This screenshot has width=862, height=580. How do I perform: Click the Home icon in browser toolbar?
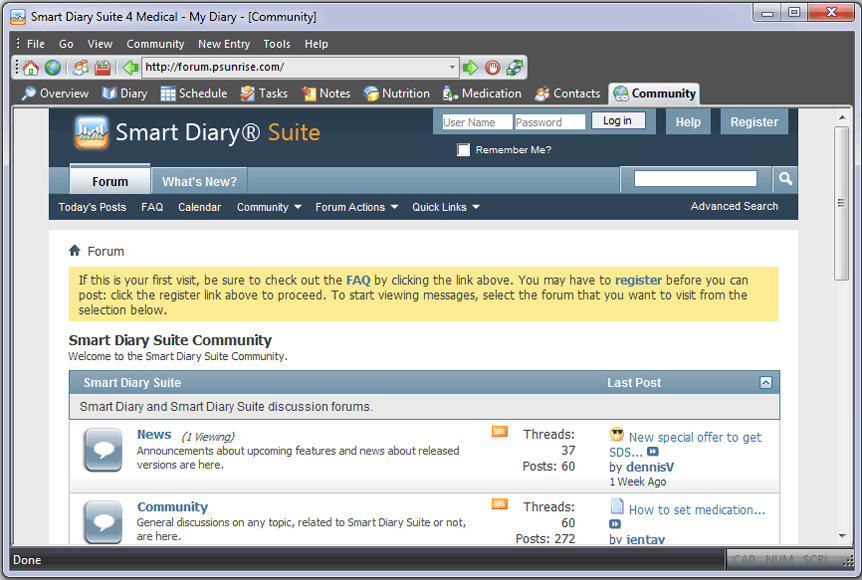tap(31, 68)
